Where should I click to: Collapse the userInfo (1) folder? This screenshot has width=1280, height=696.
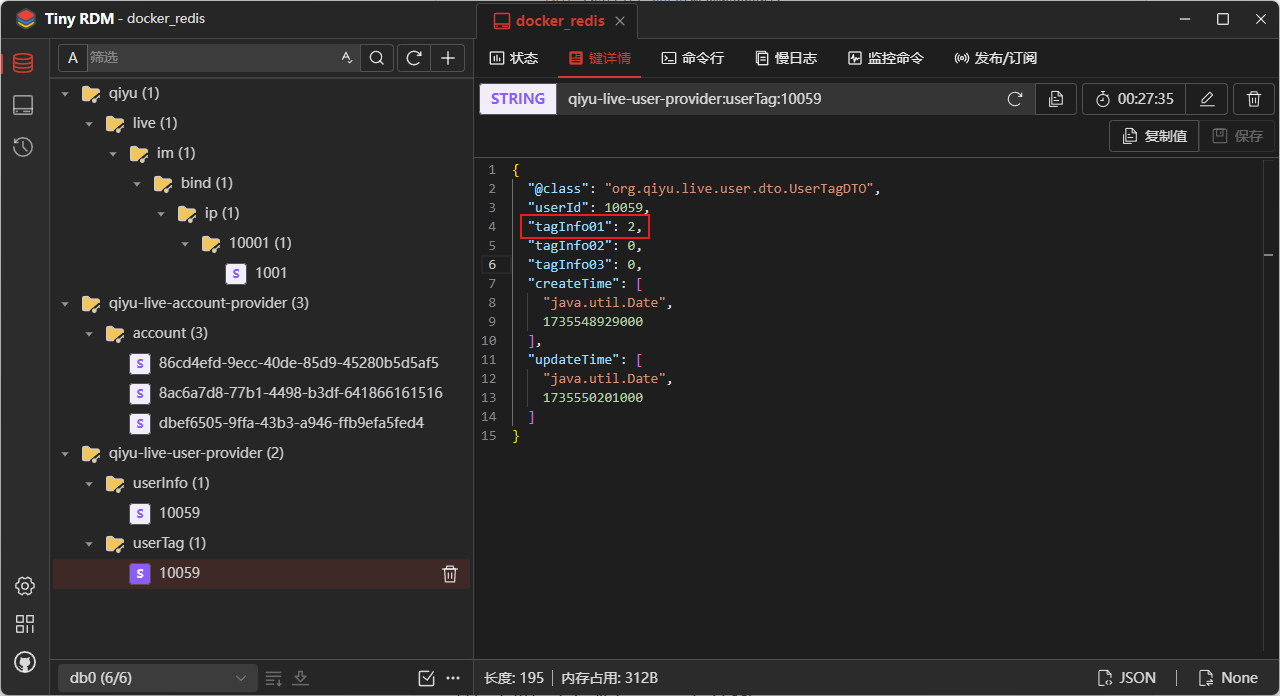89,483
